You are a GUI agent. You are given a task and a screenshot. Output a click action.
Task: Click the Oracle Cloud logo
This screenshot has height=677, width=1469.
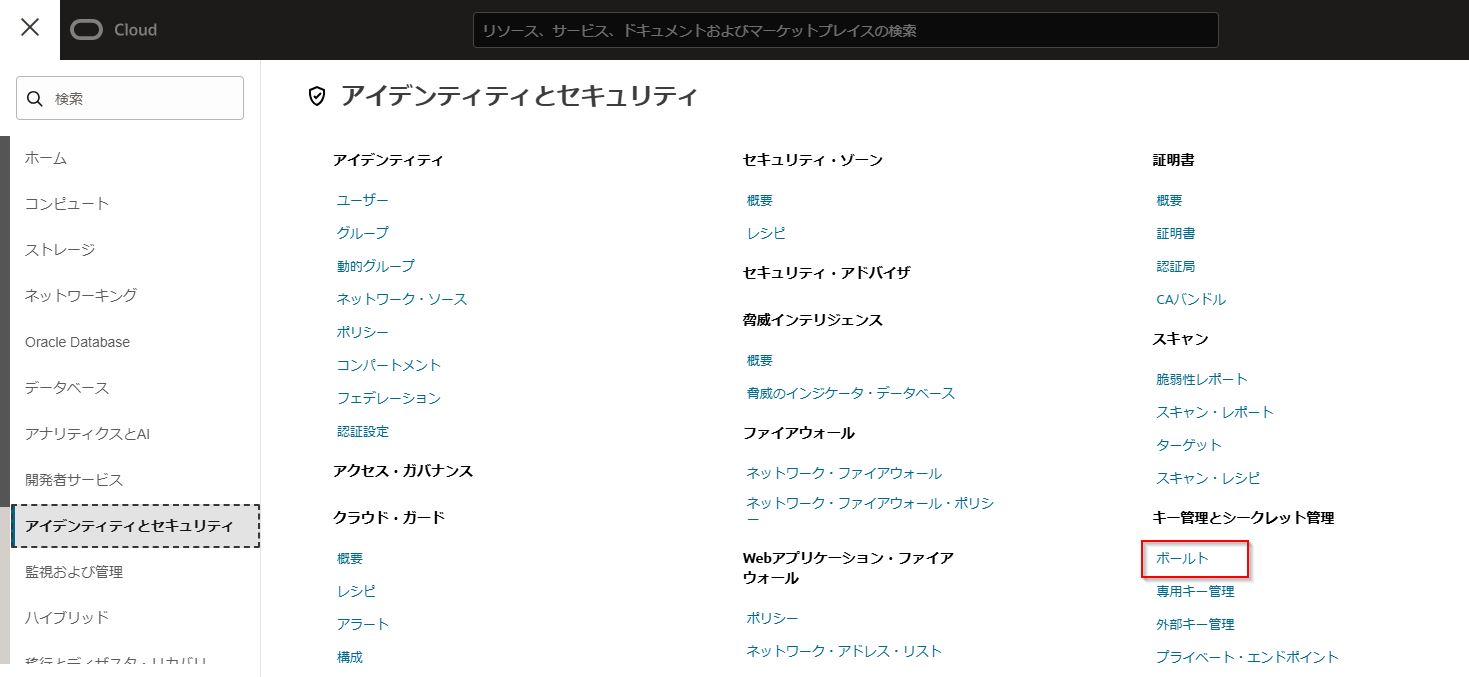point(114,30)
